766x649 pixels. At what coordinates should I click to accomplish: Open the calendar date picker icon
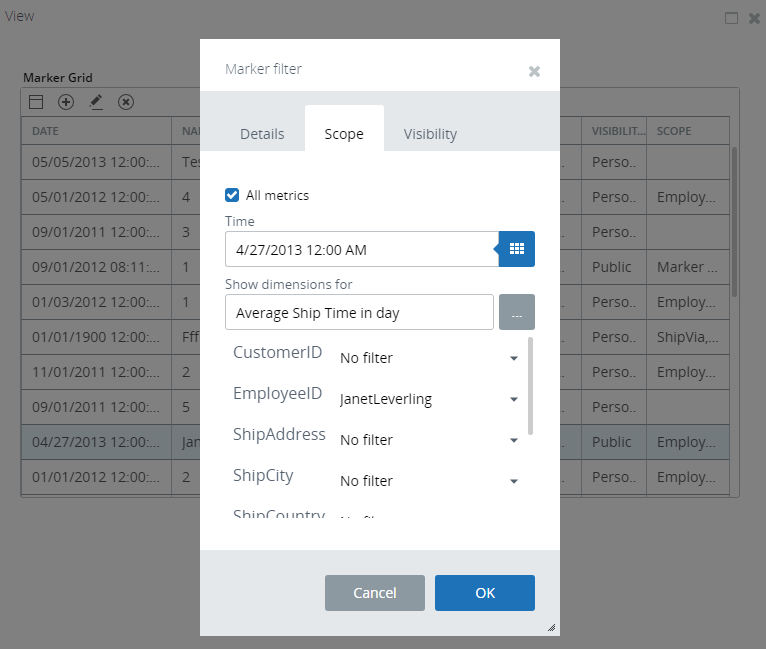pos(517,249)
